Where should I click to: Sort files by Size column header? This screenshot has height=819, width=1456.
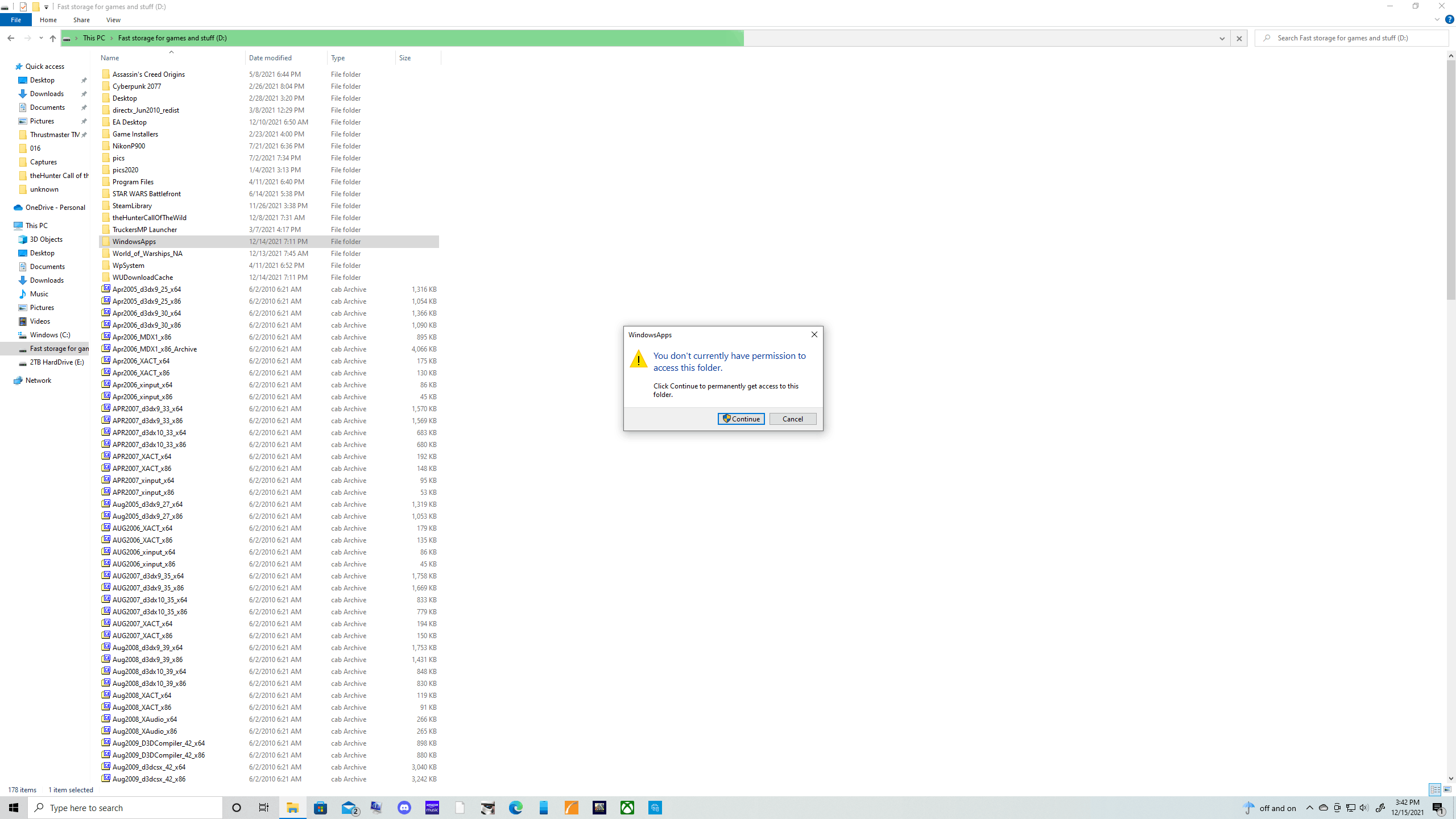point(418,57)
